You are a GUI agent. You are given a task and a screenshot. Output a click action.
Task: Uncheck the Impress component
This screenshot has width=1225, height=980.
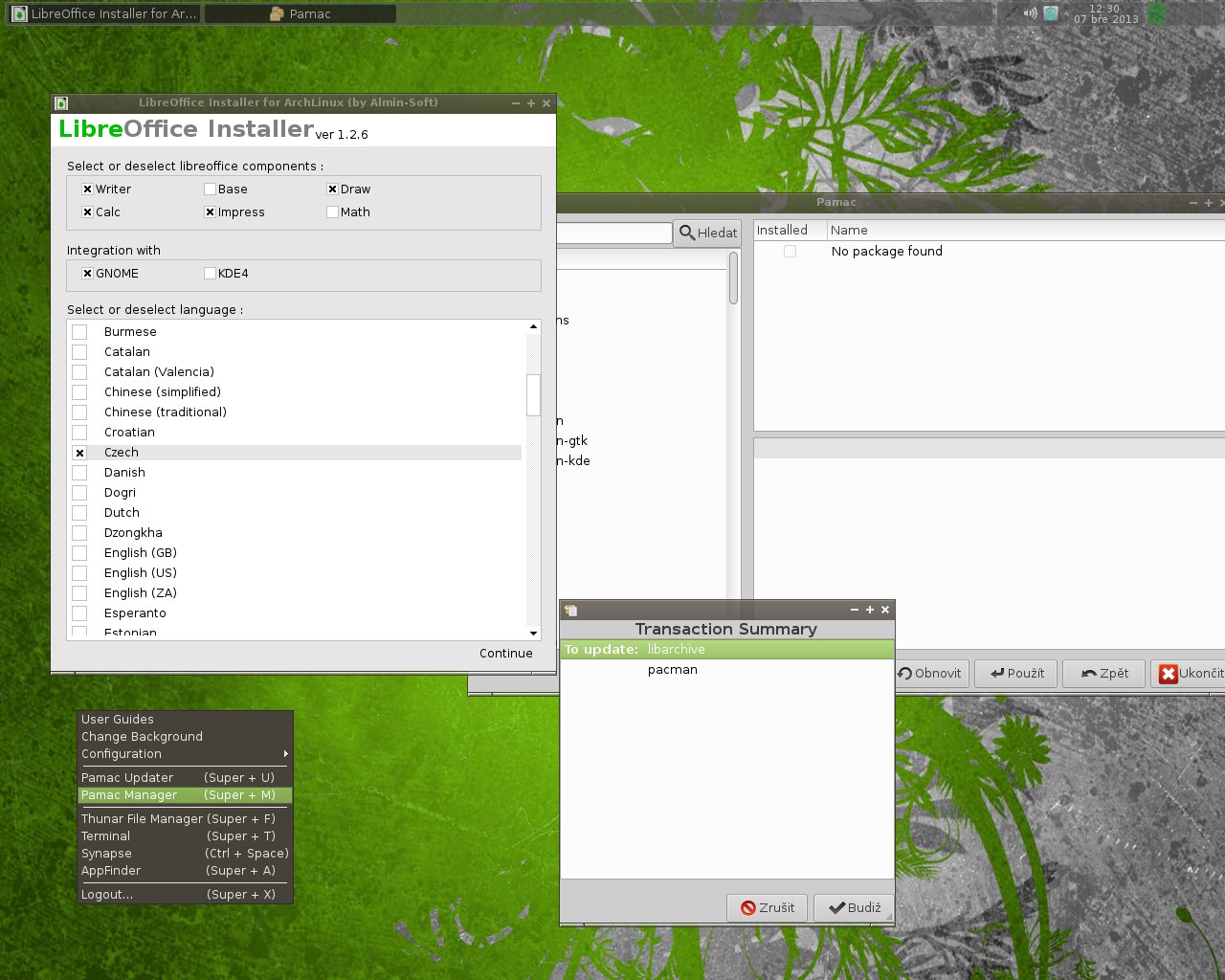(210, 212)
